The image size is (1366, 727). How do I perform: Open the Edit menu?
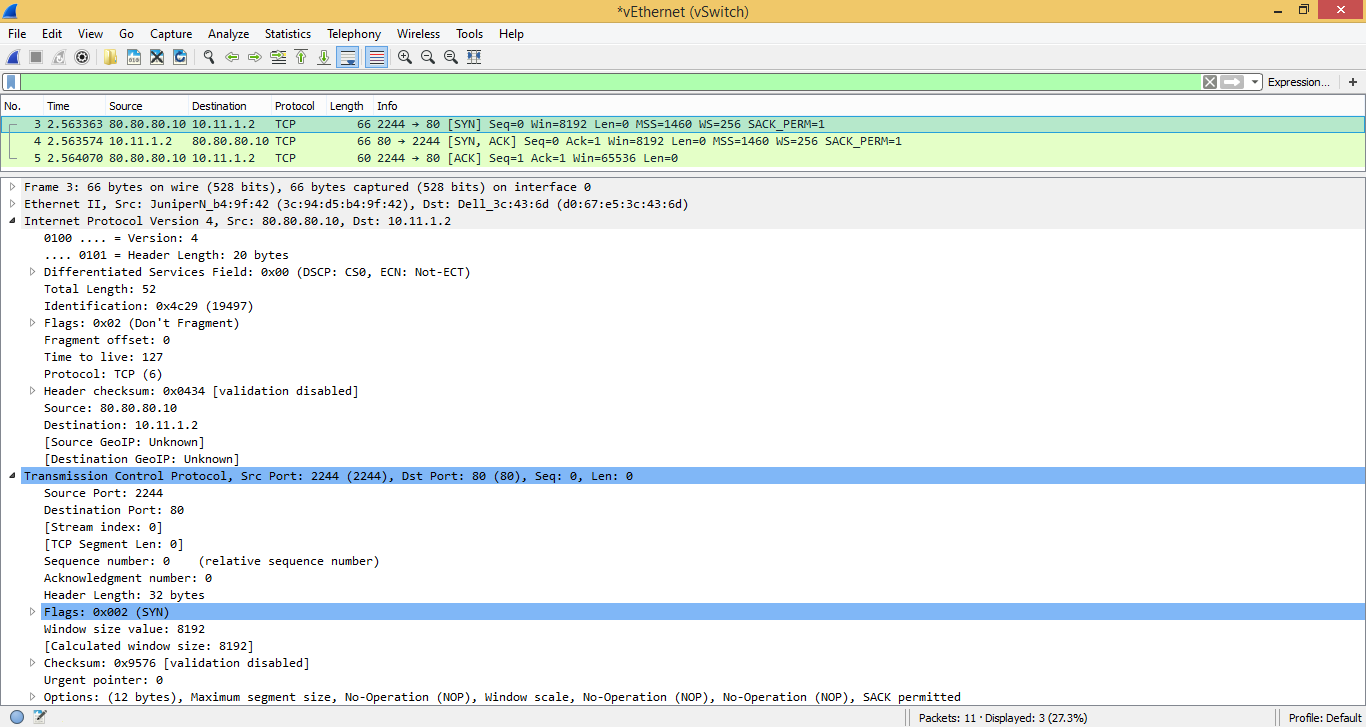[52, 34]
